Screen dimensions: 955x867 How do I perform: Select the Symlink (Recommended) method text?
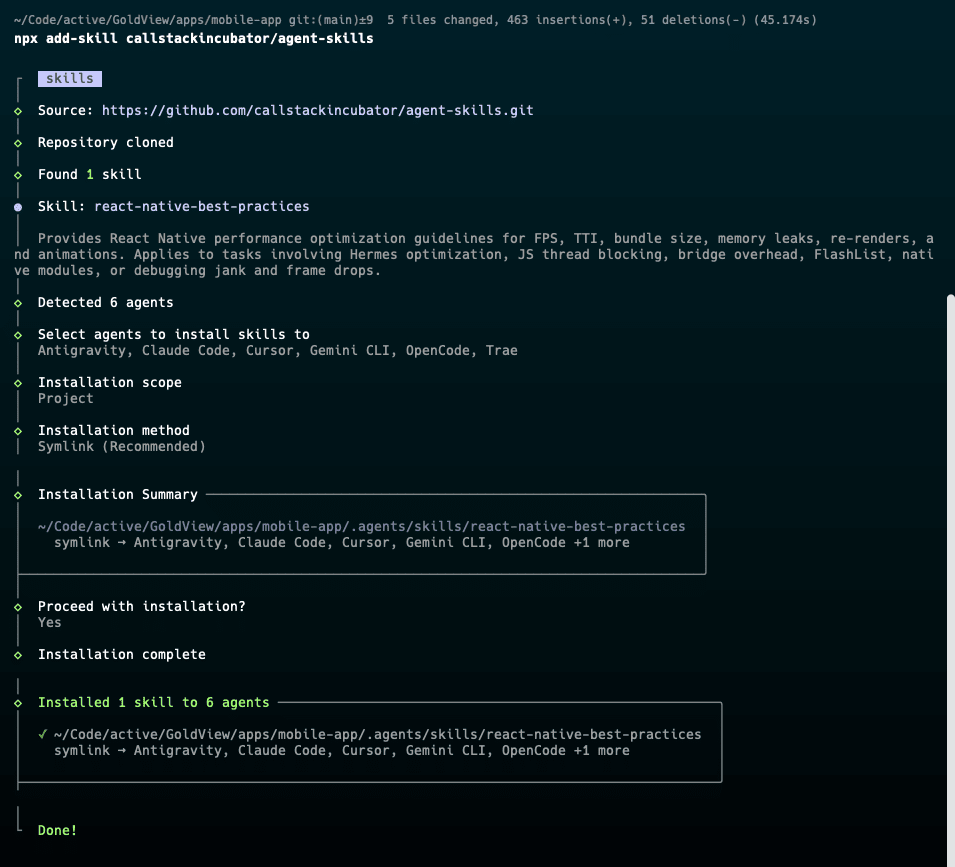pos(121,447)
